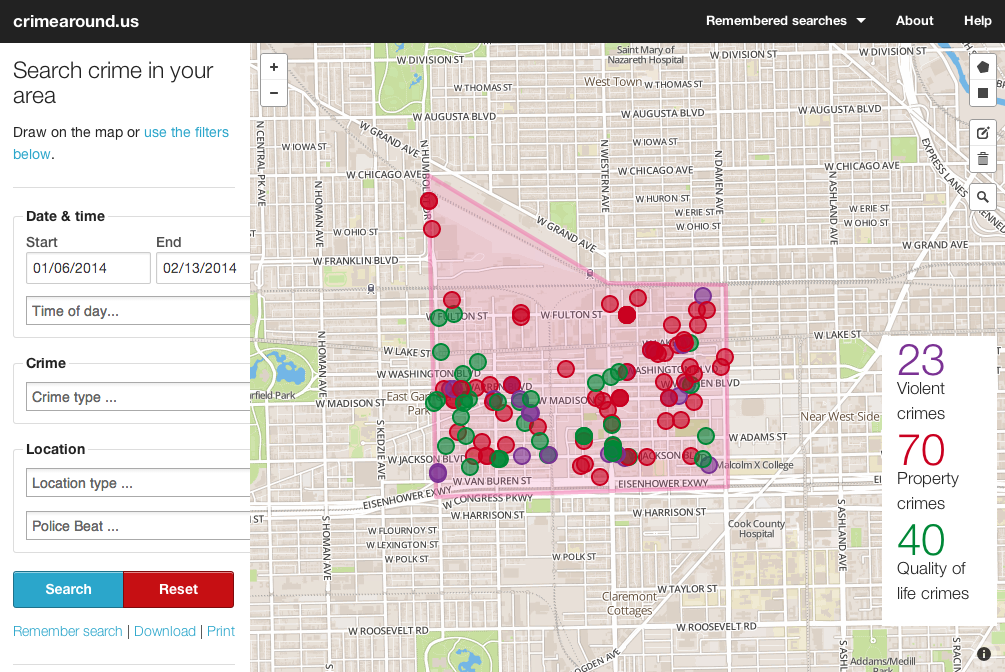Click the red Reset button
This screenshot has width=1005, height=672.
click(x=178, y=589)
